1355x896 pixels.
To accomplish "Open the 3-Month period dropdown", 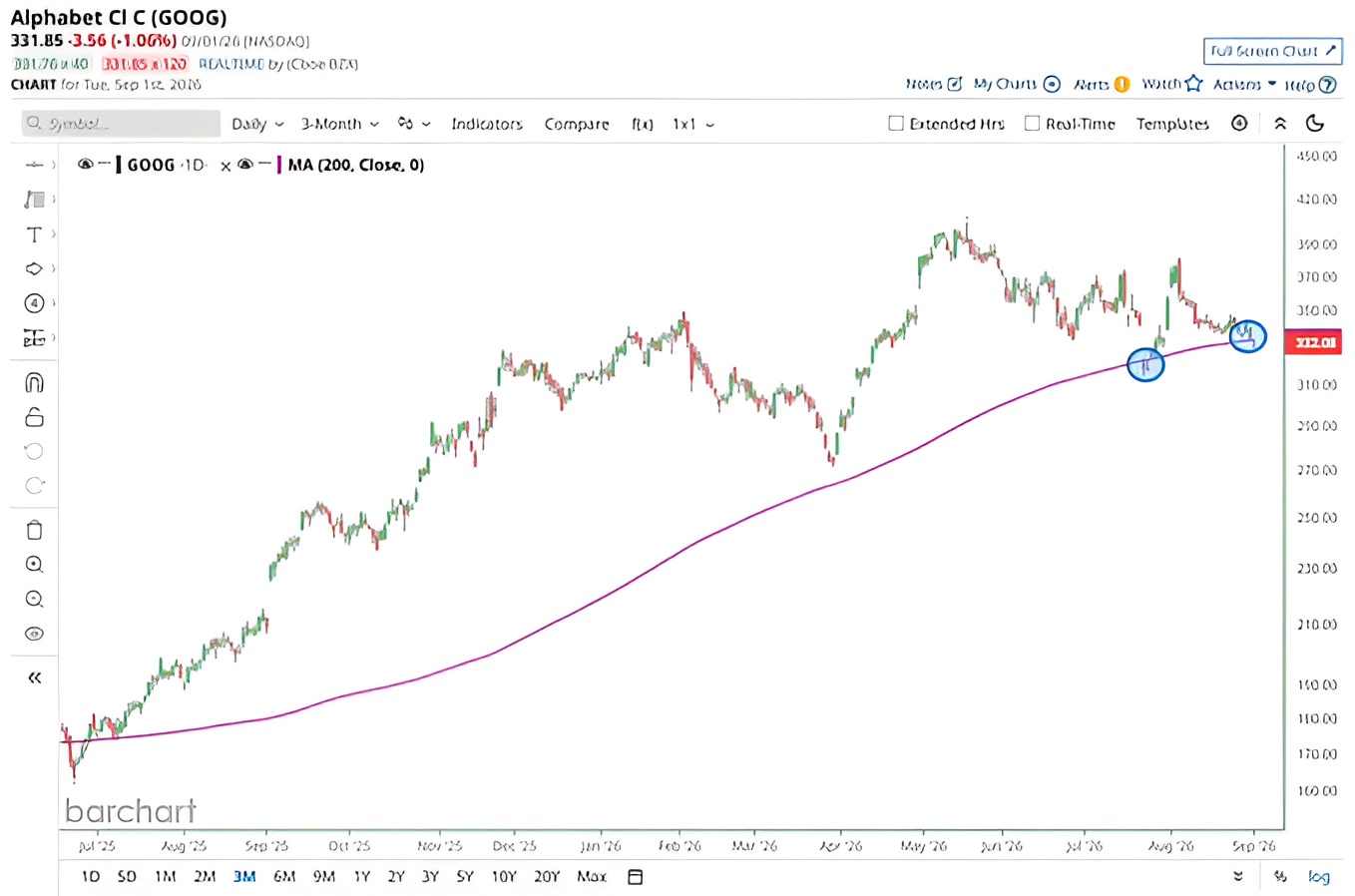I will click(340, 124).
